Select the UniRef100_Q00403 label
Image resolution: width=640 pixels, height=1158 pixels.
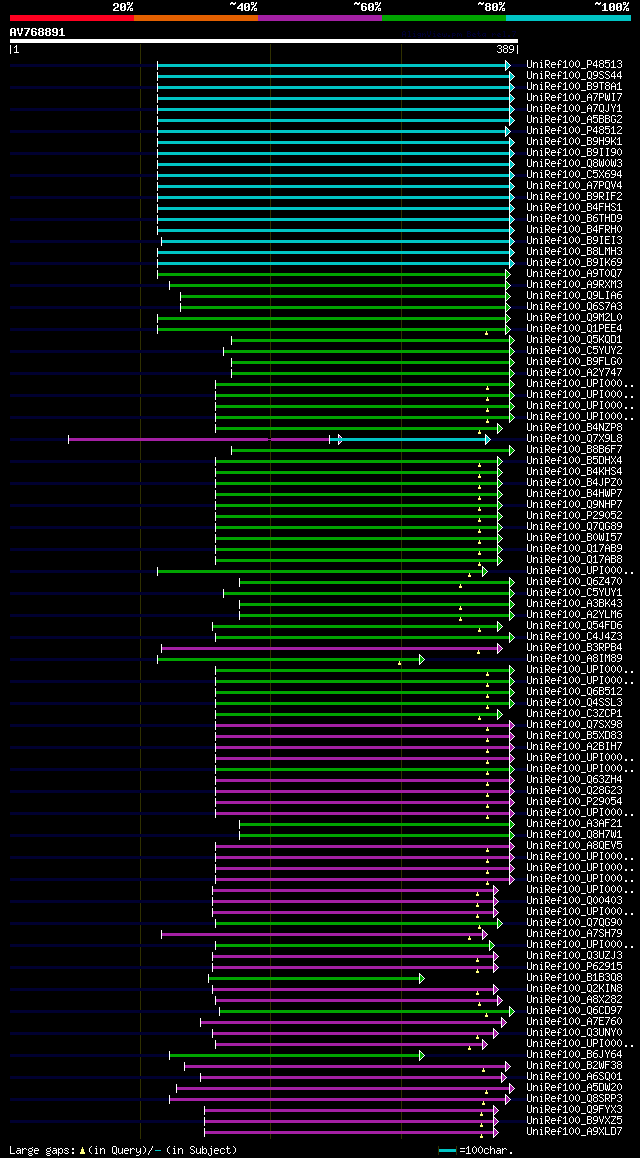[574, 901]
